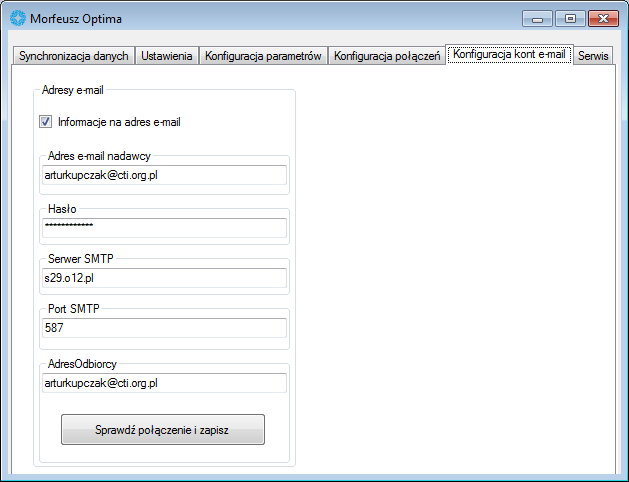Maximize the Morfeusz Optima window

pyautogui.click(x=570, y=19)
